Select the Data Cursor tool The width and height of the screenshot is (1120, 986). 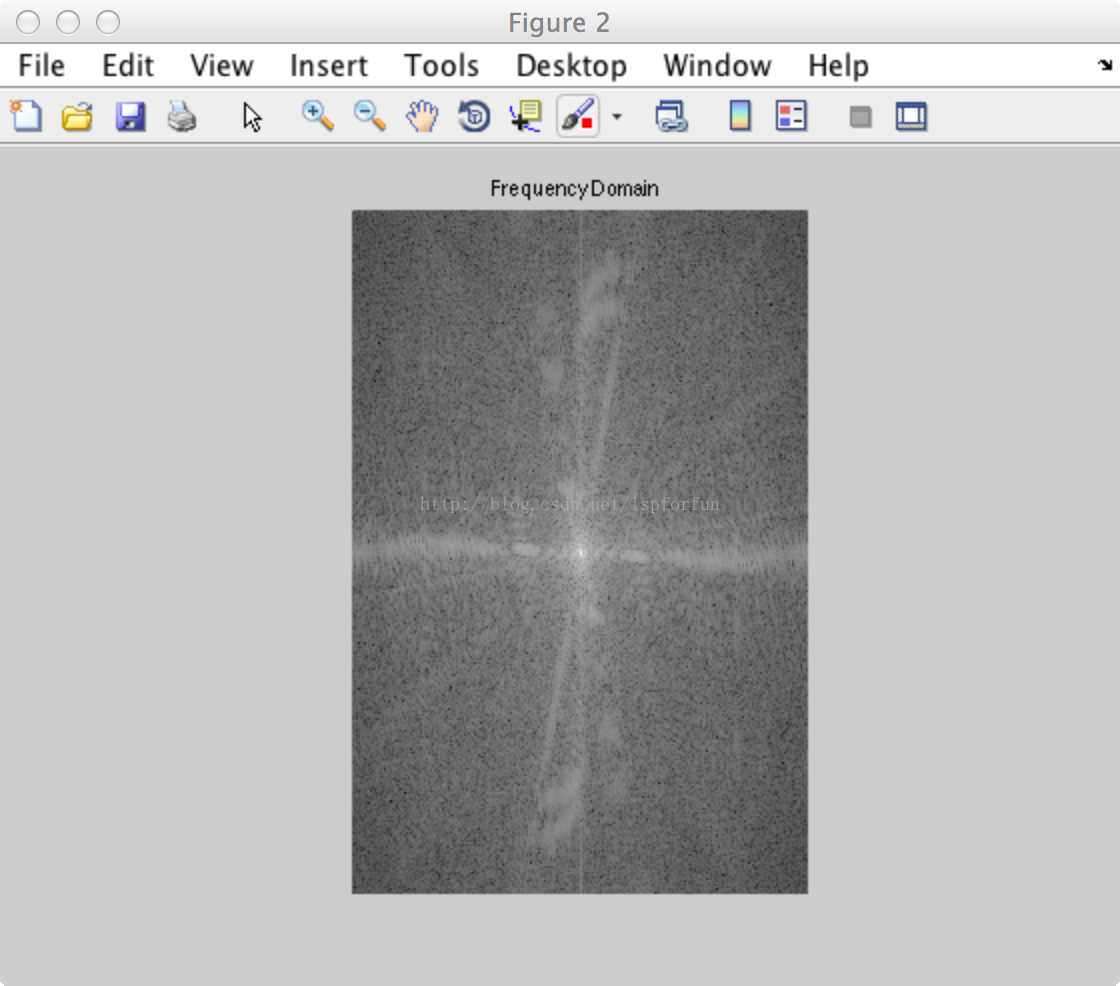pyautogui.click(x=526, y=116)
